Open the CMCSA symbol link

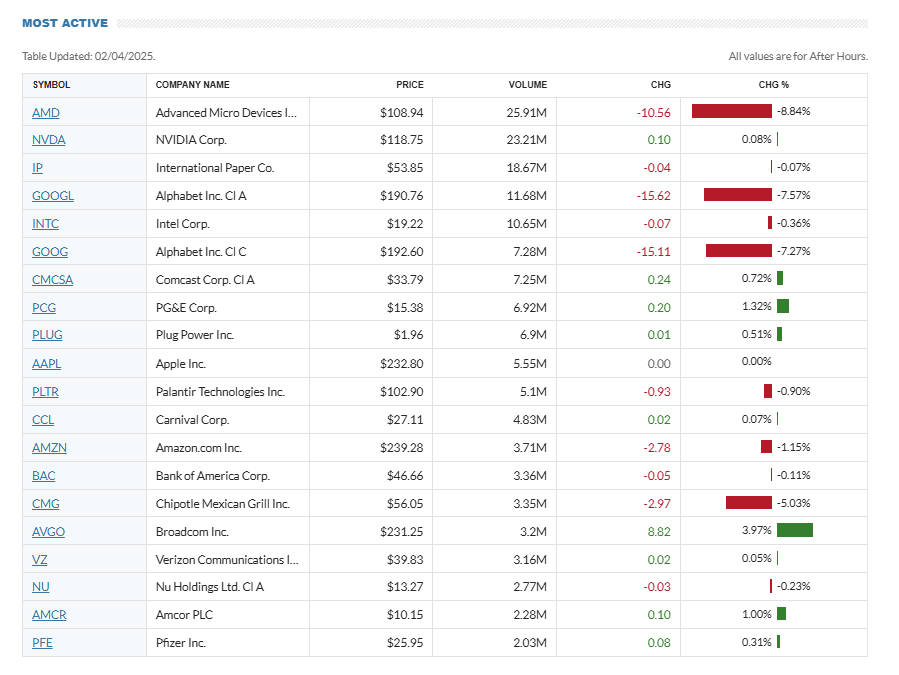pyautogui.click(x=53, y=280)
